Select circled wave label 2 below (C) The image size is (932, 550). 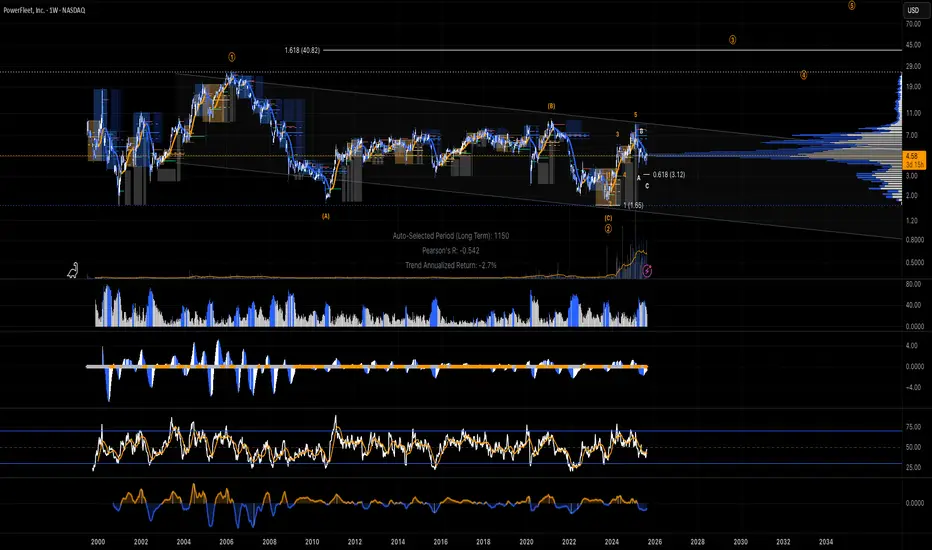click(608, 229)
